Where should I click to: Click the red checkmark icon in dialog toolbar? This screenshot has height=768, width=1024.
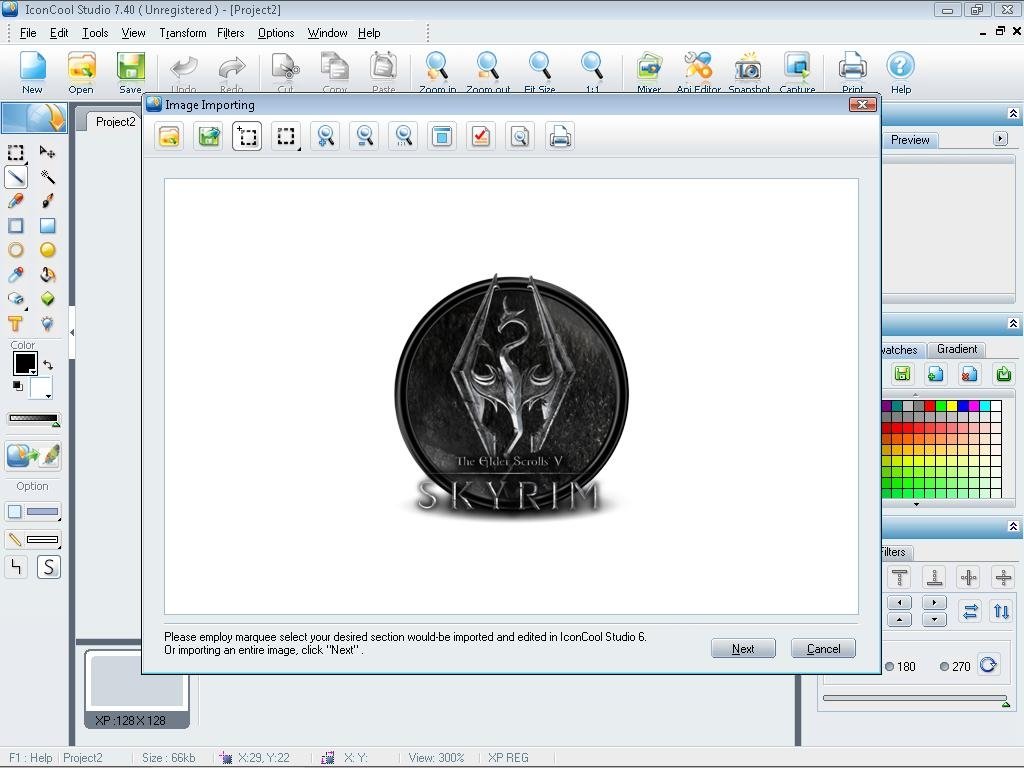click(481, 136)
